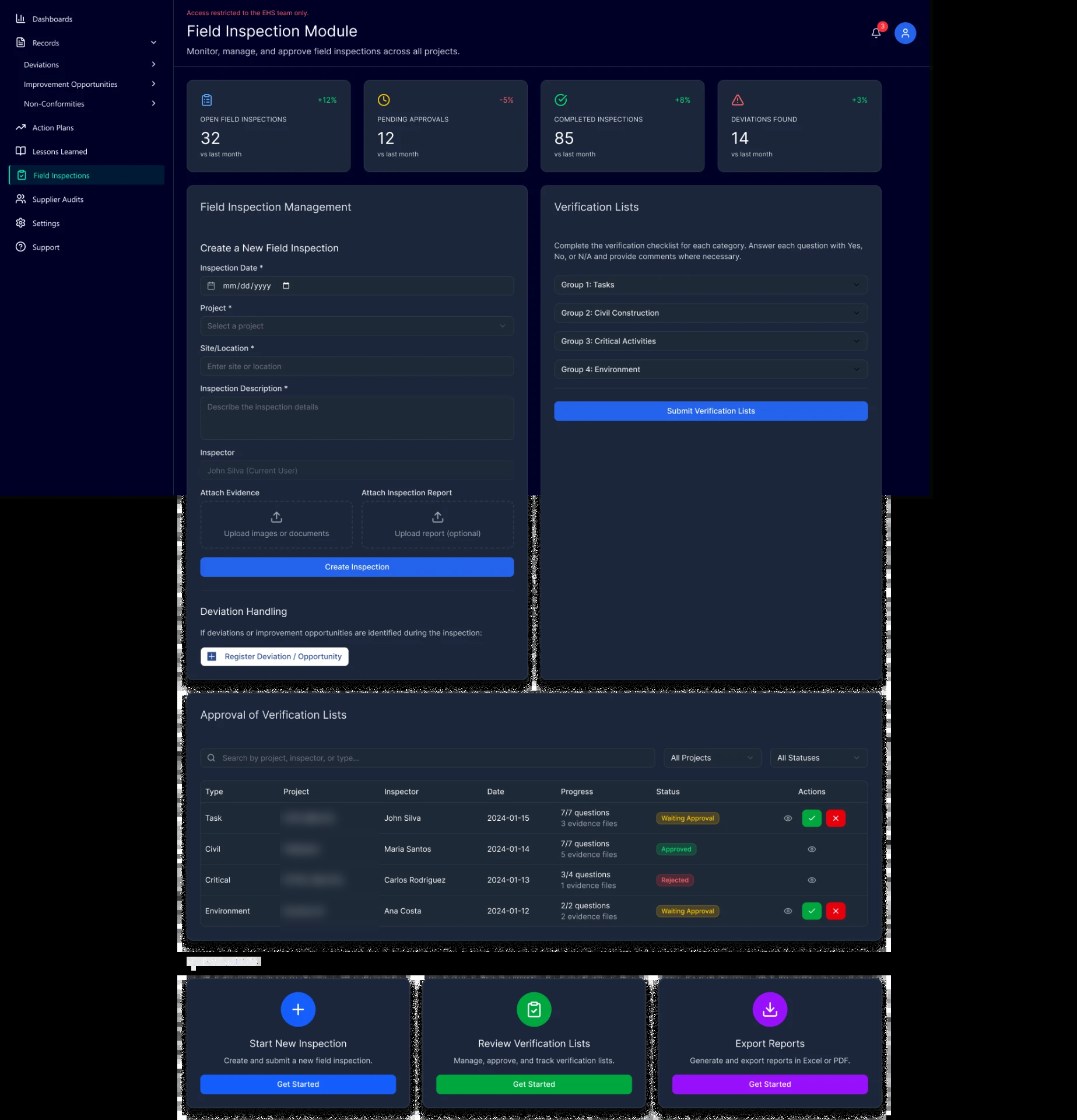Open the All Statuses filter dropdown
The image size is (1077, 1120).
819,758
